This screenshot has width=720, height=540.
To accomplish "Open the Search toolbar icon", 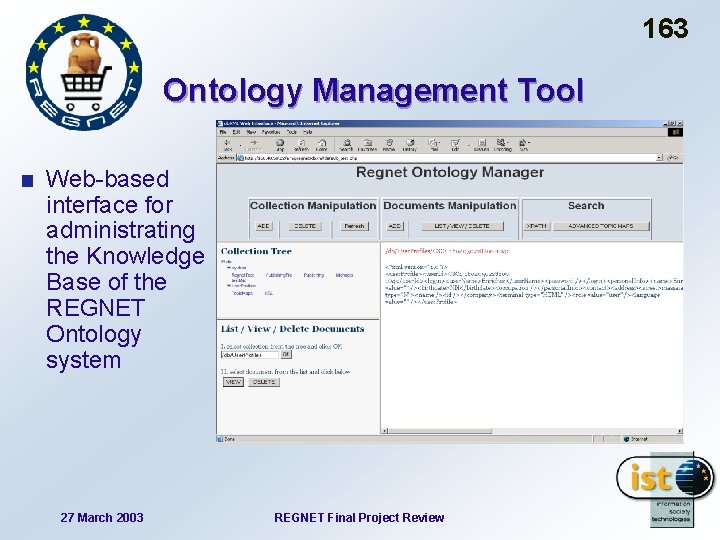I will click(347, 144).
